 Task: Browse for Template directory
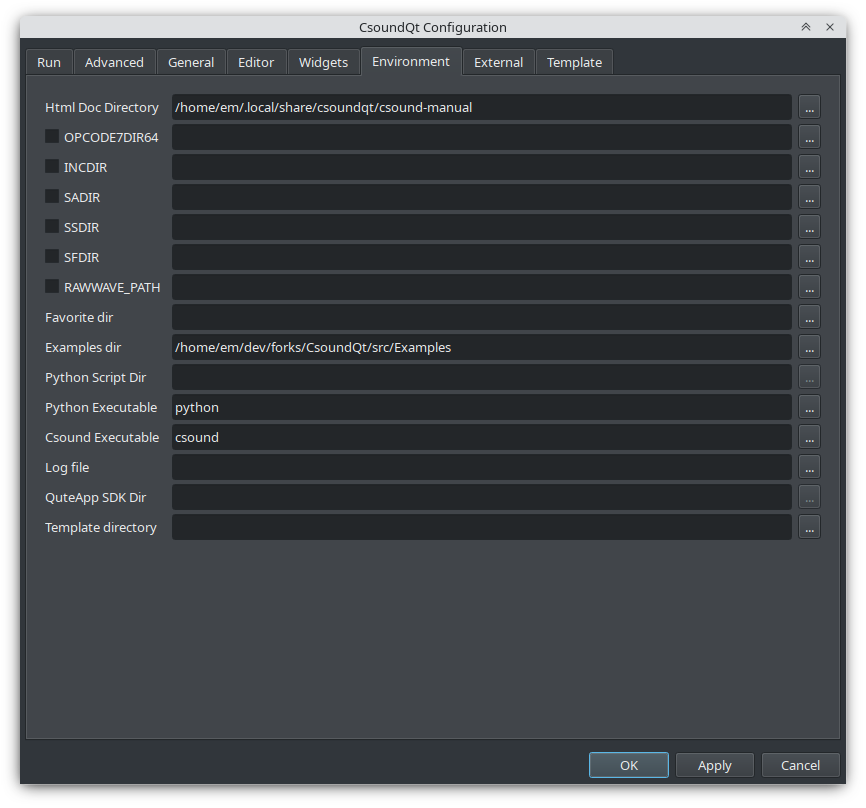point(809,527)
